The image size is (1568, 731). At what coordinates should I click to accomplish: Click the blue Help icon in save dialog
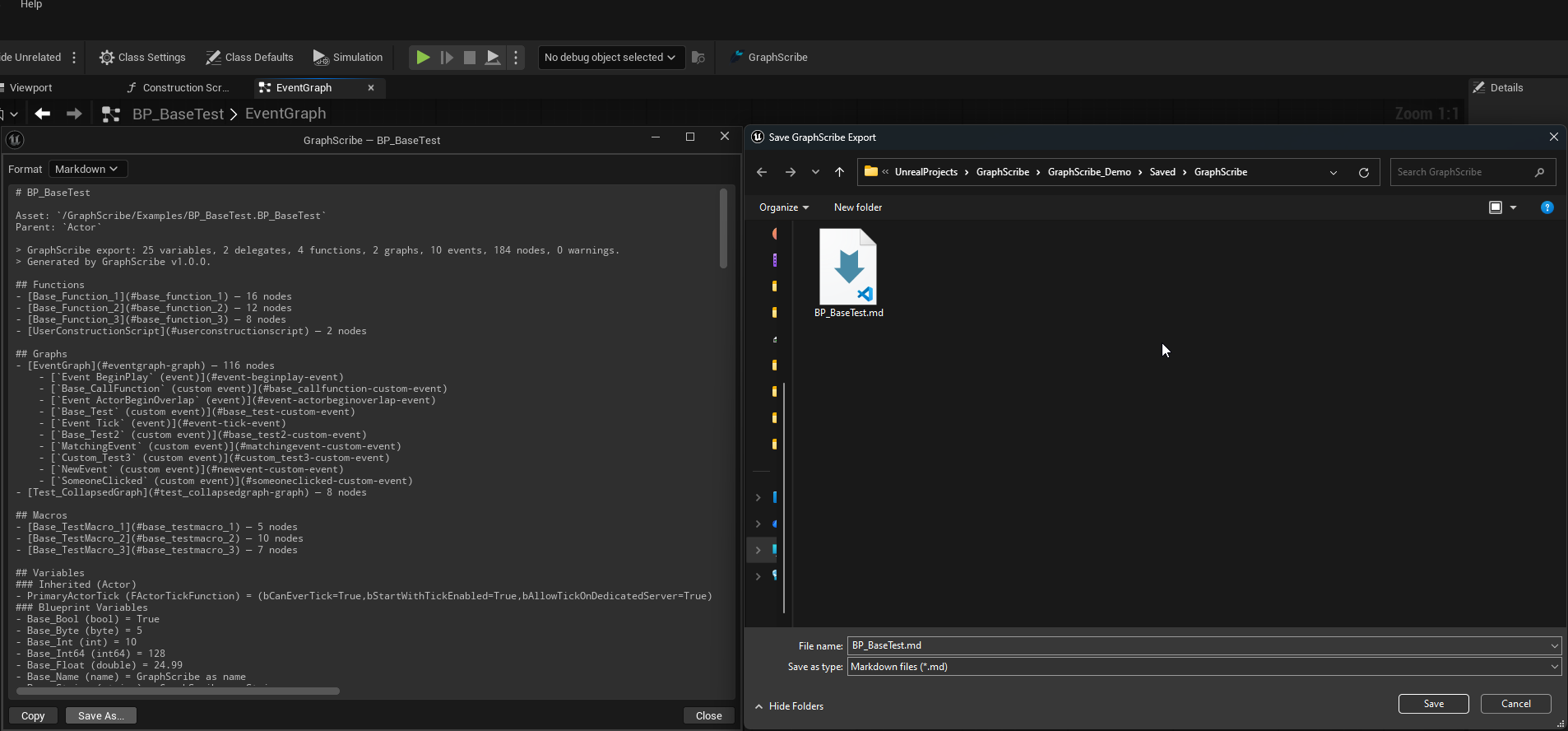[1547, 207]
